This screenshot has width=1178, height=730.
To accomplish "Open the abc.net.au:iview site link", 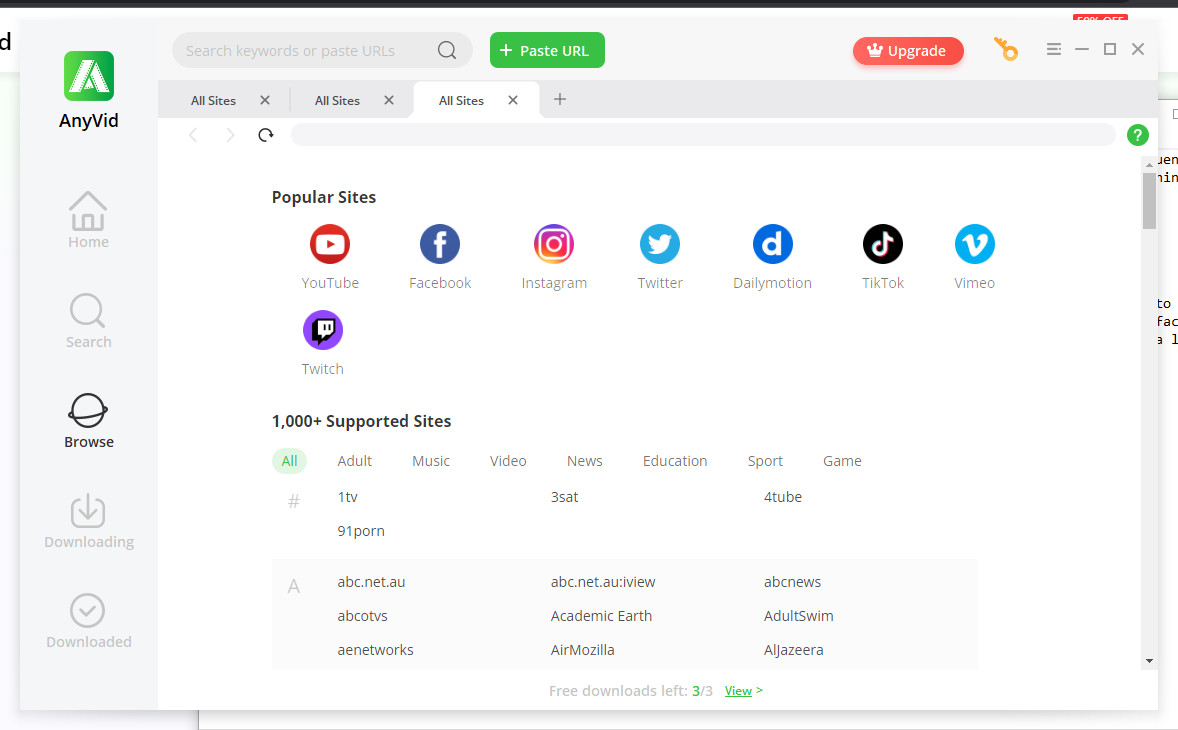I will (603, 582).
